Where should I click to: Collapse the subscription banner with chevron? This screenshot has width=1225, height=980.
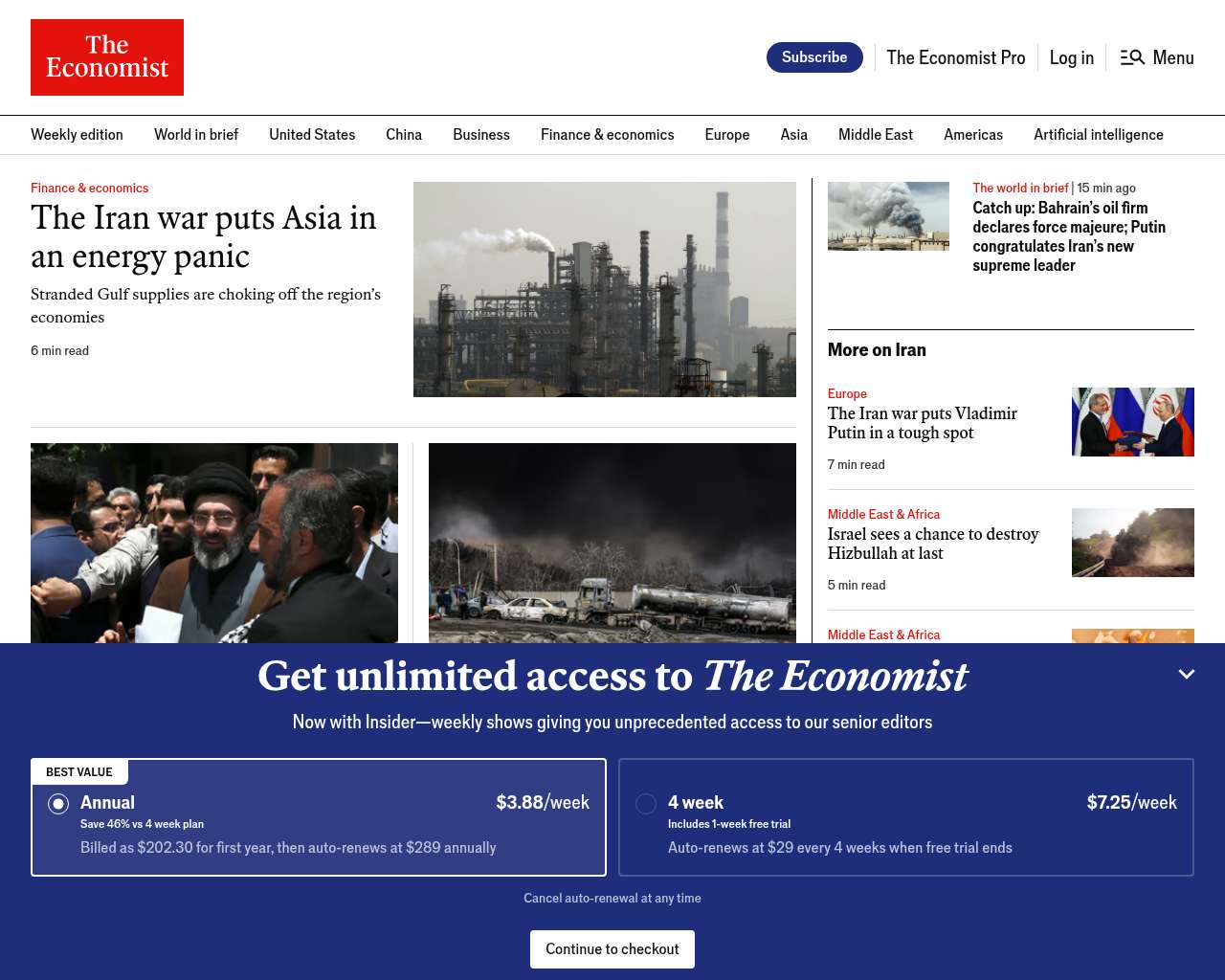point(1187,675)
